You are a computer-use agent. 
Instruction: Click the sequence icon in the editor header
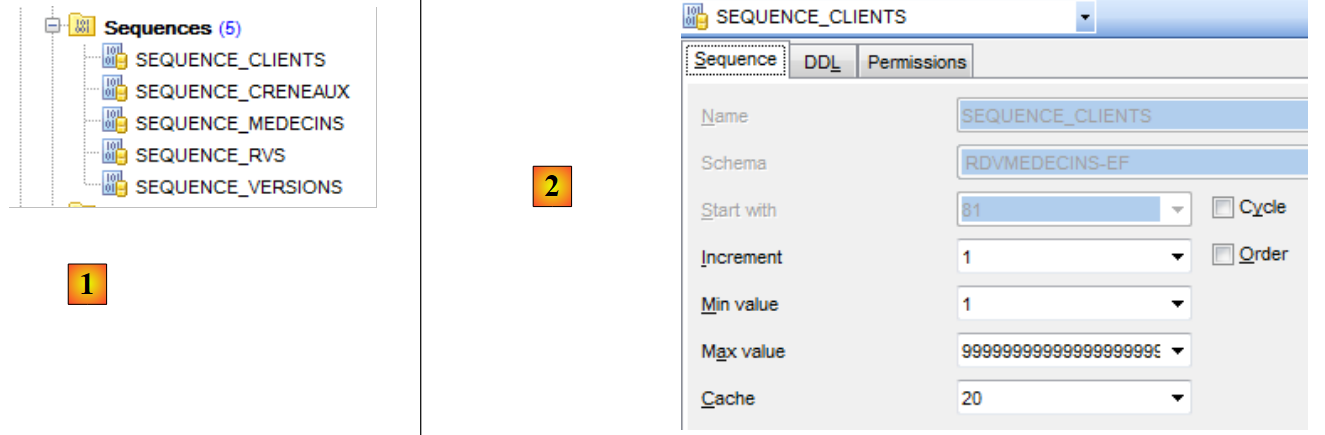pyautogui.click(x=695, y=16)
